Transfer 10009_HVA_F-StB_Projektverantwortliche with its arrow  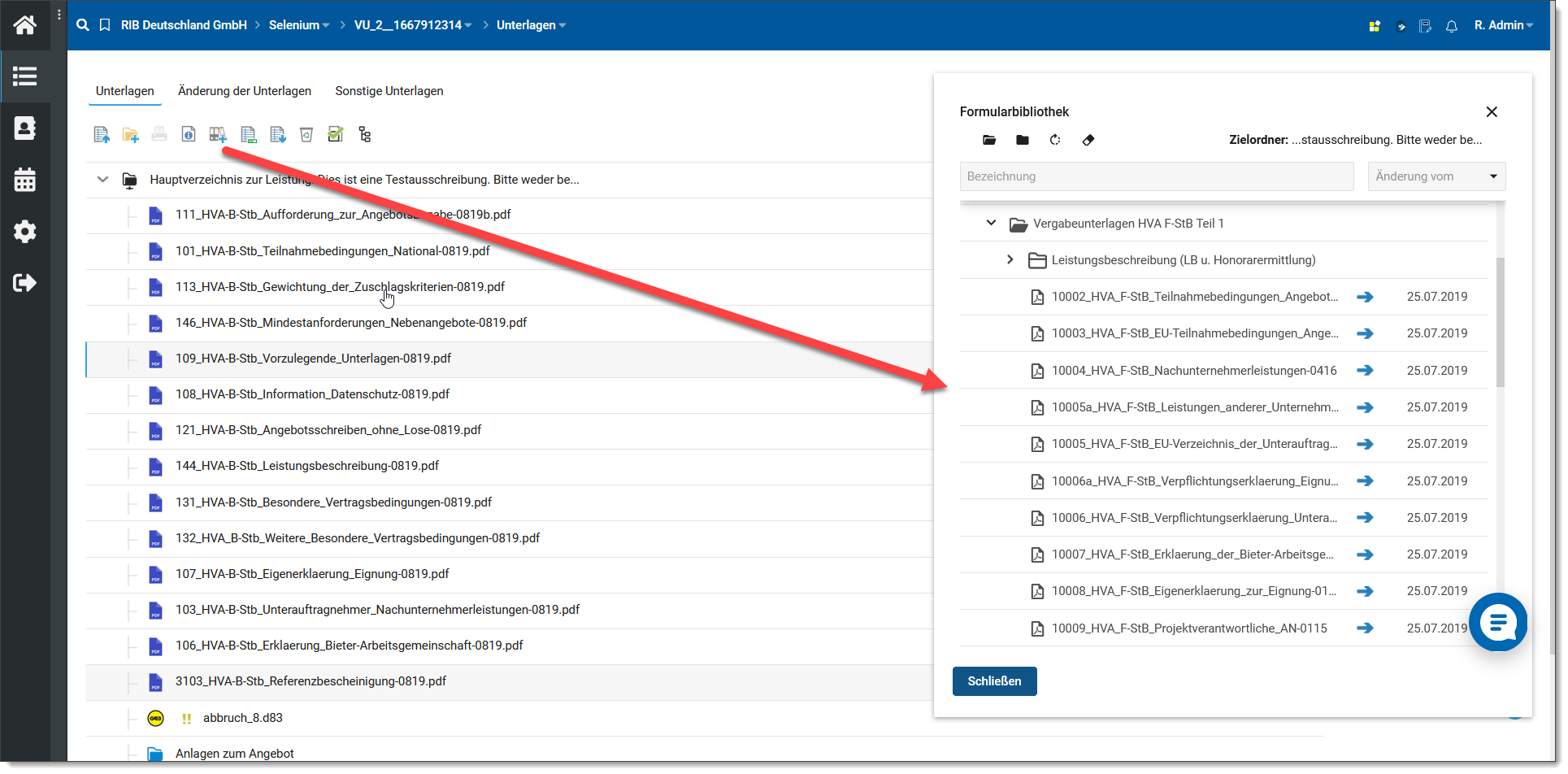click(x=1366, y=628)
